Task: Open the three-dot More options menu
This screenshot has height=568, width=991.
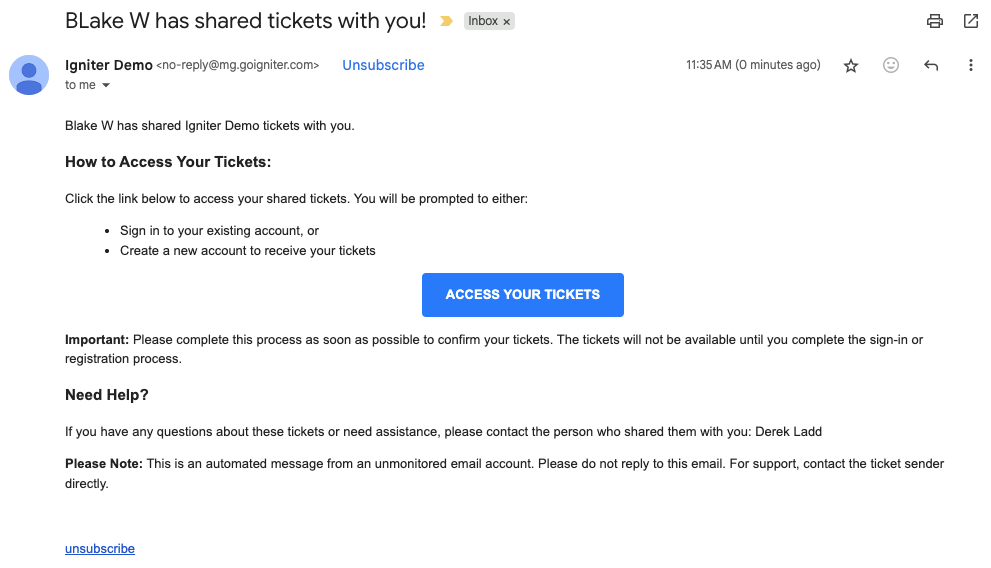Action: pos(970,66)
